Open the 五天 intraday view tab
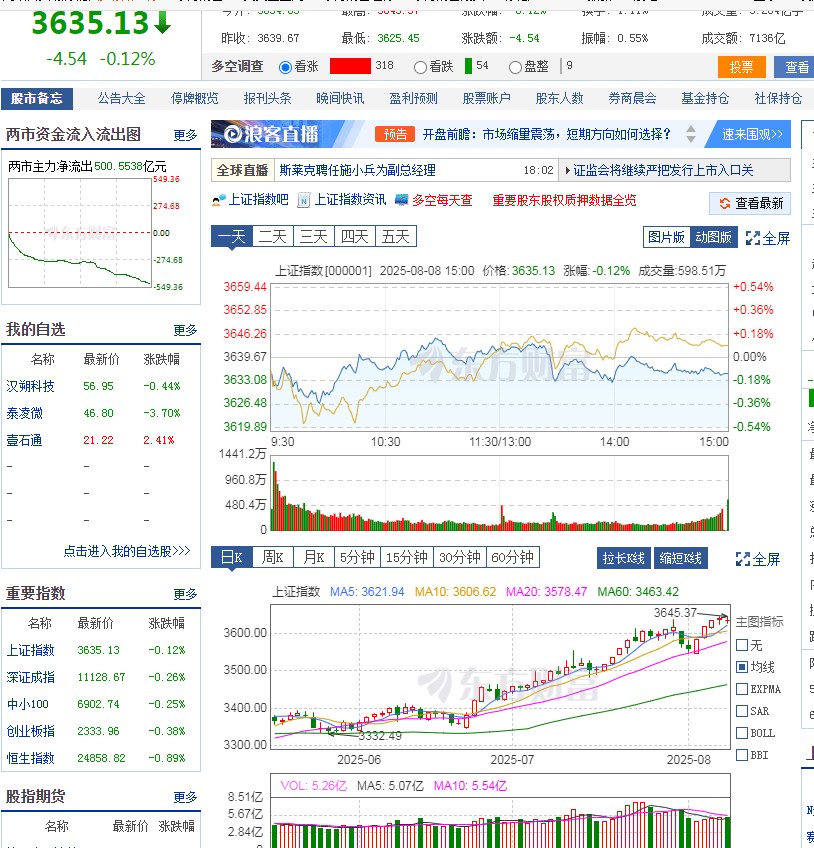814x848 pixels. (x=394, y=235)
